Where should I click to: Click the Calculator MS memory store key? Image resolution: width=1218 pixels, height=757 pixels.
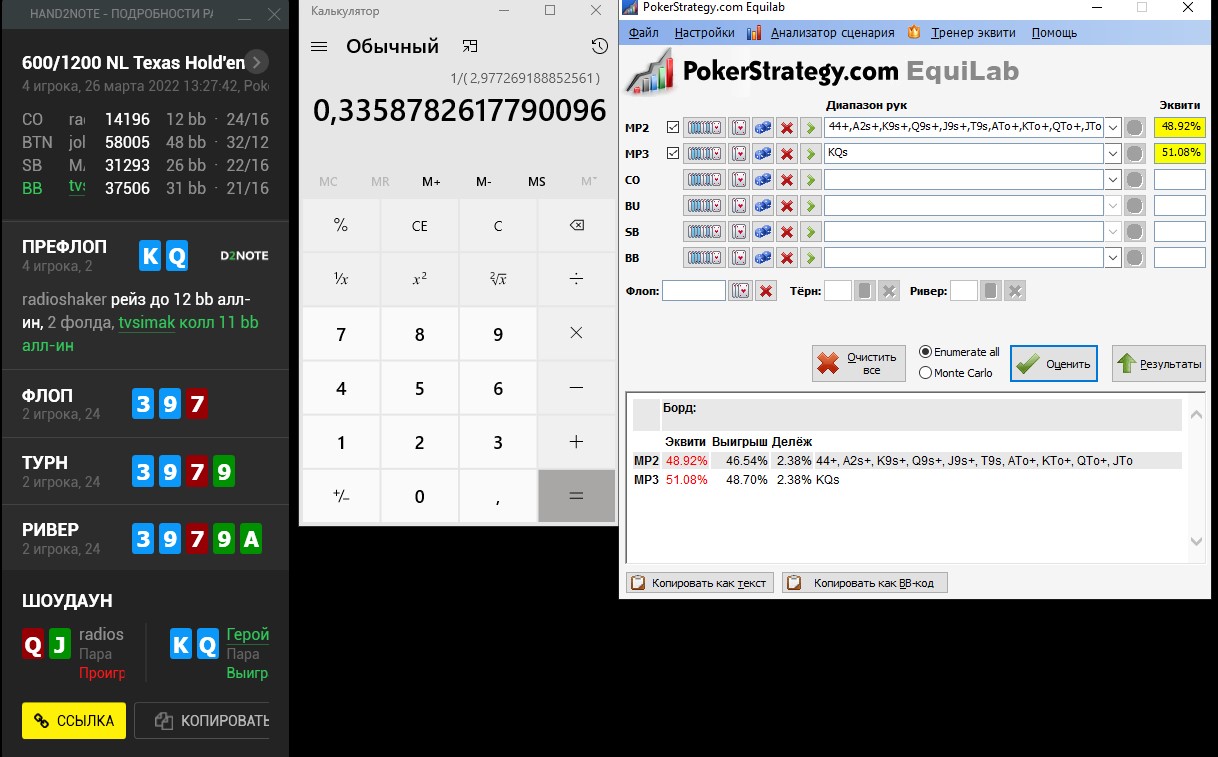coord(537,182)
